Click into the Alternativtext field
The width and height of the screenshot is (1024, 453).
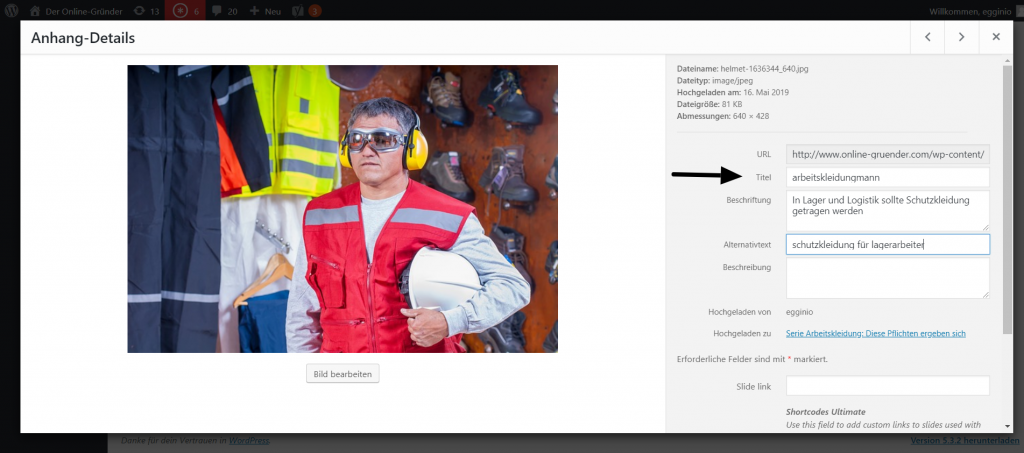[888, 245]
